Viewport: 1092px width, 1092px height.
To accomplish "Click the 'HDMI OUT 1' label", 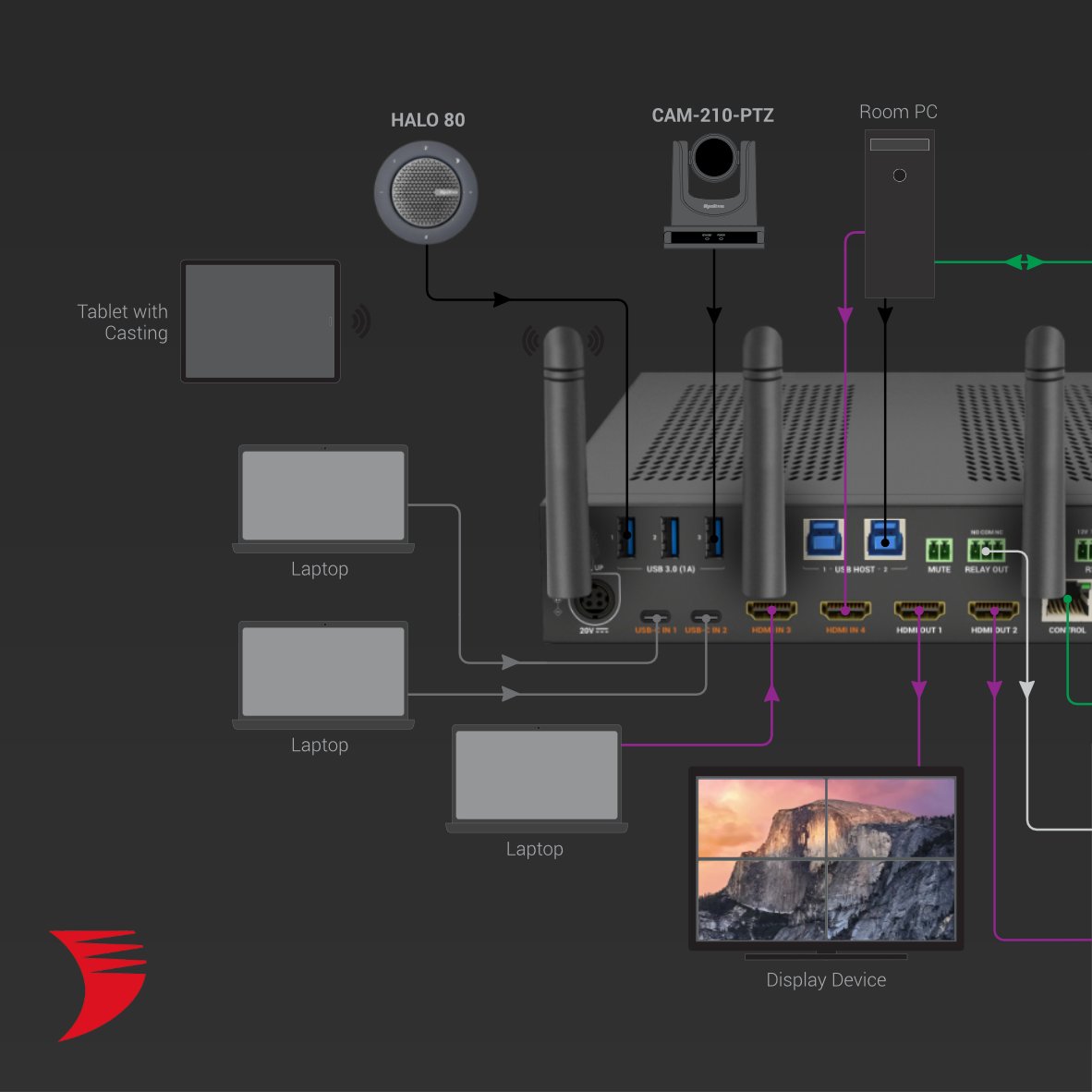I will click(919, 630).
